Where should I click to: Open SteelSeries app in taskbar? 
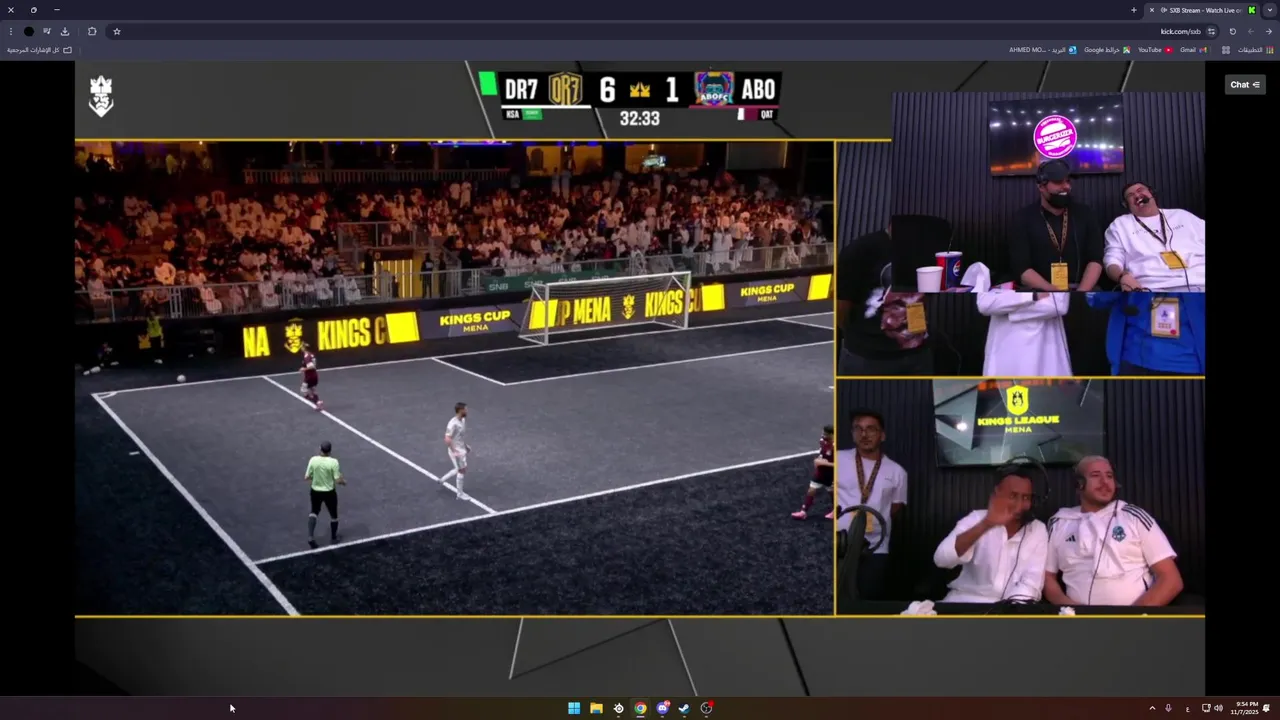pyautogui.click(x=618, y=708)
